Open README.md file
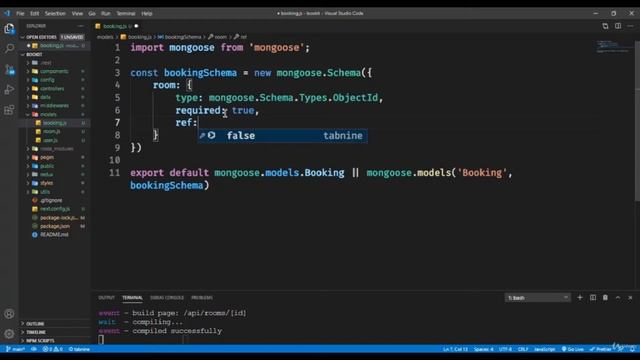 pos(54,234)
